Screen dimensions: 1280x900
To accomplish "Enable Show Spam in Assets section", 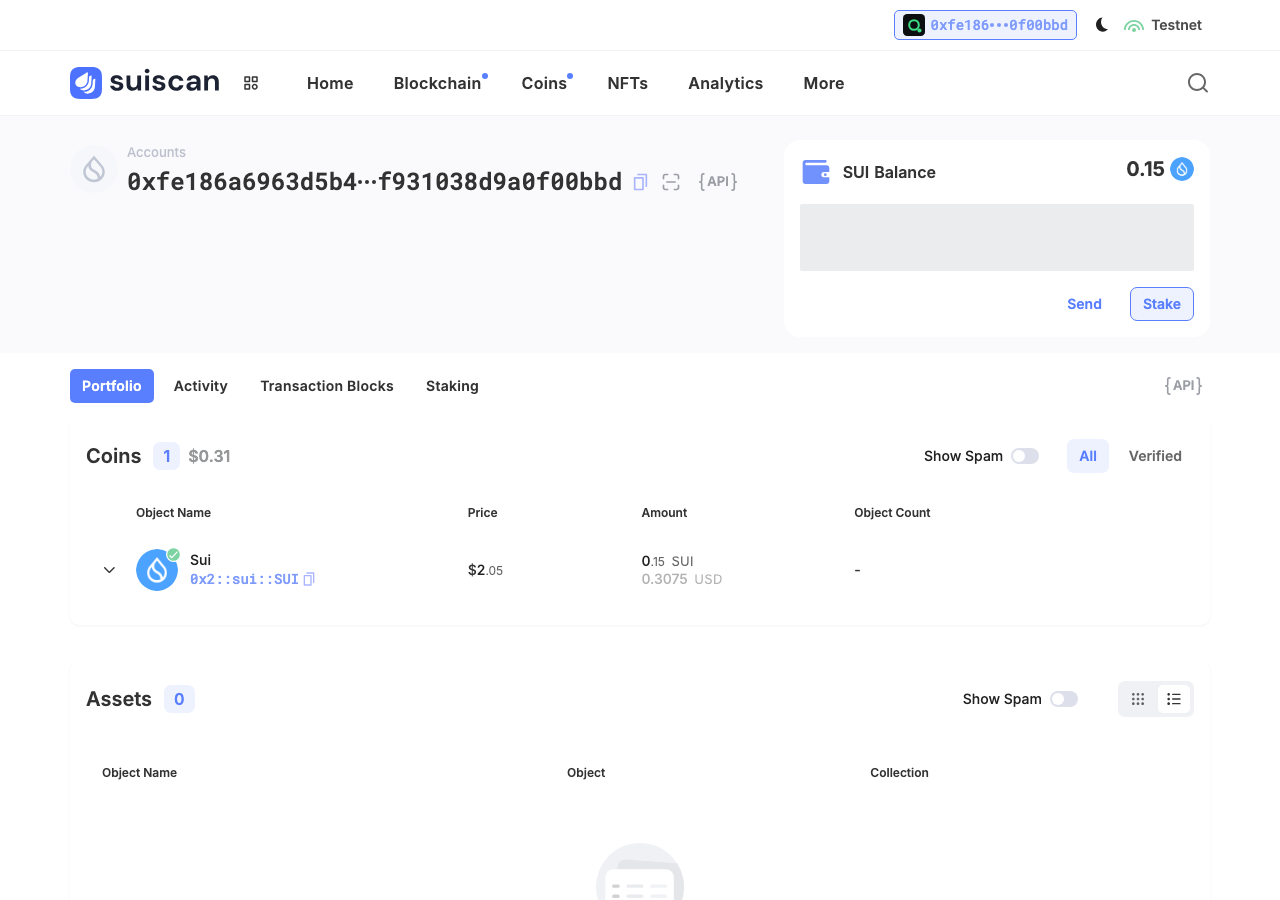I will (x=1064, y=699).
